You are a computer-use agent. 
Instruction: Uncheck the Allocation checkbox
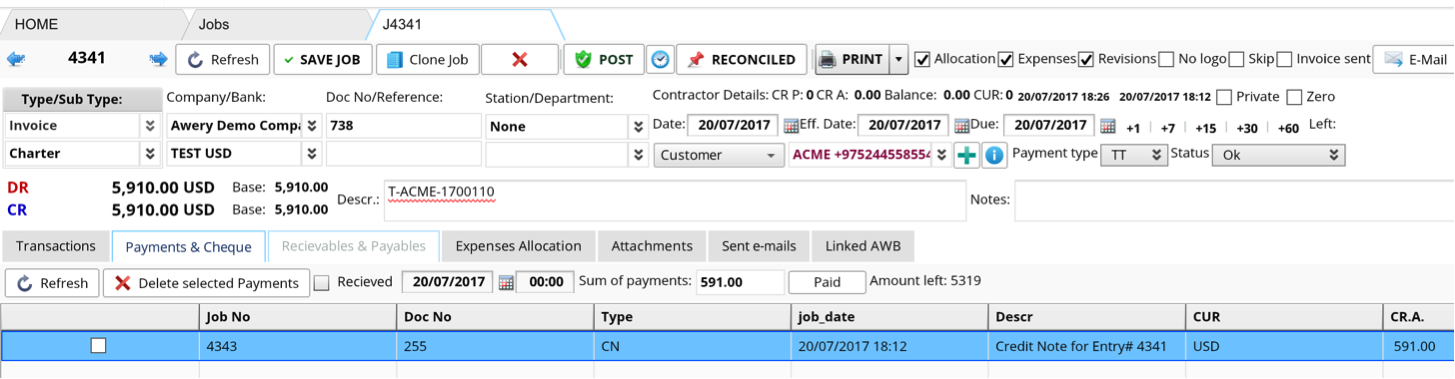[x=923, y=59]
